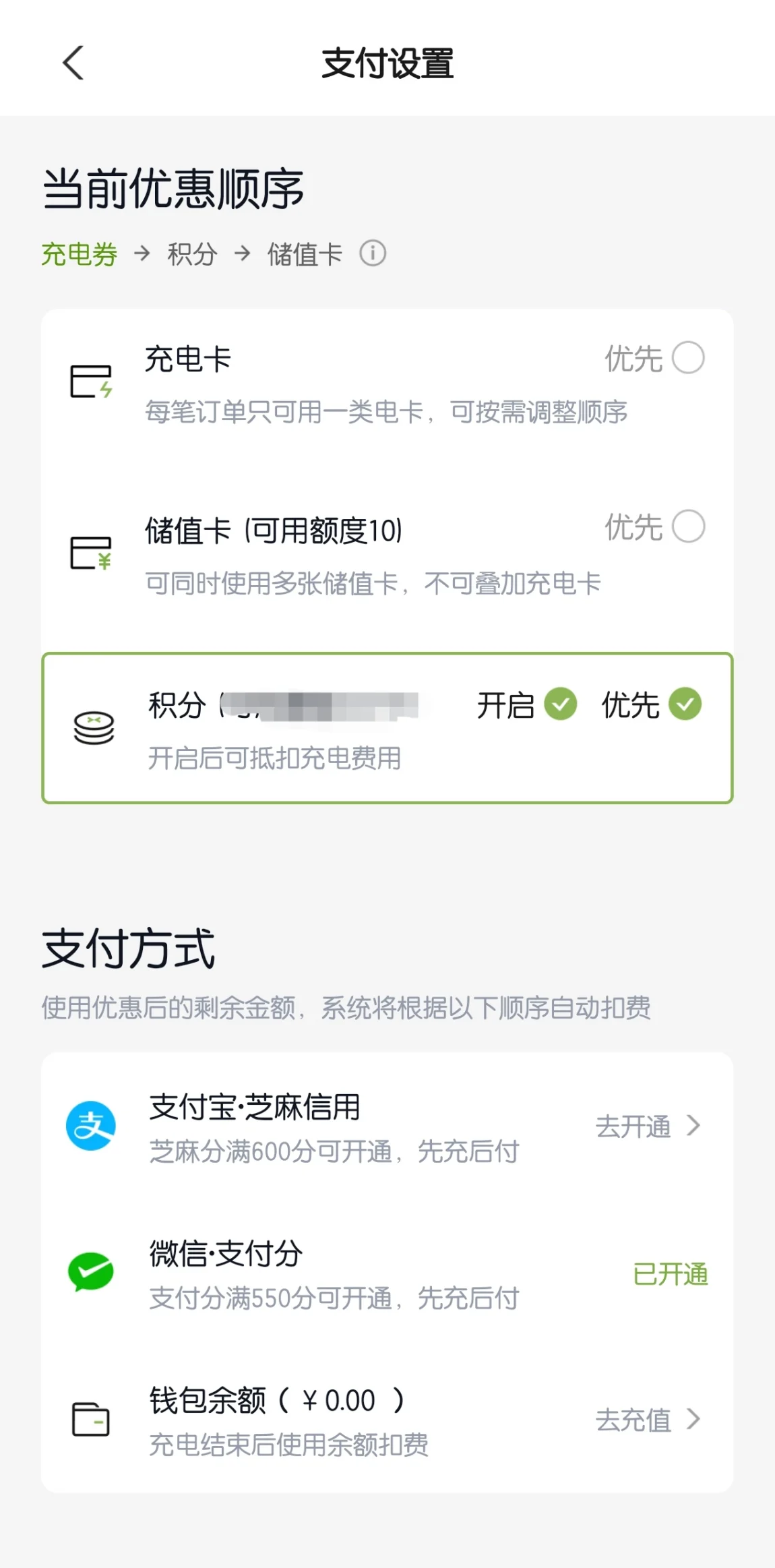Select 优先 radio for 充电卡
The image size is (775, 1568).
688,357
